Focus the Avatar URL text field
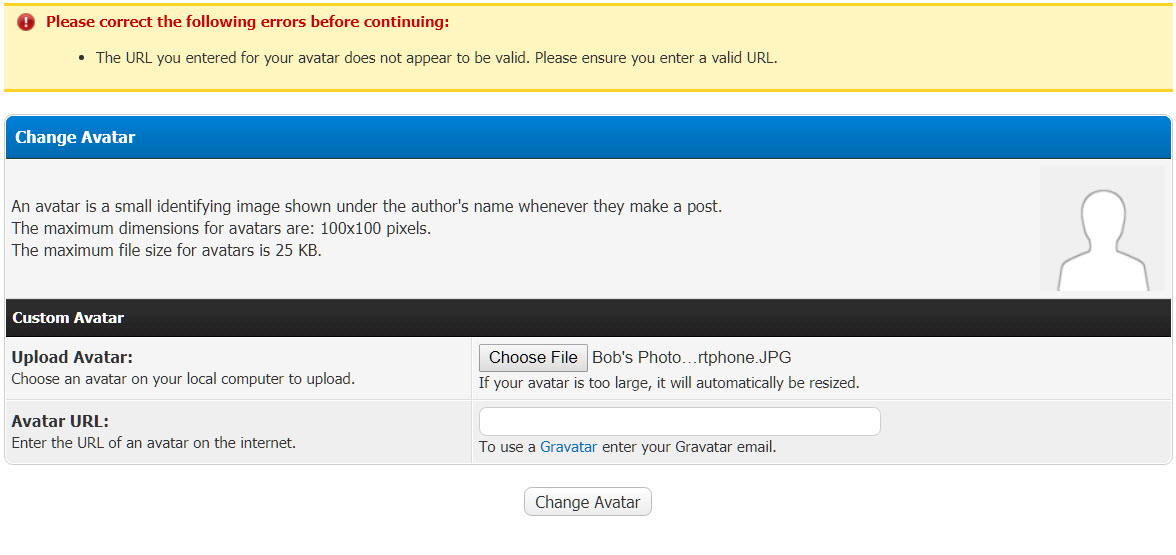This screenshot has height=555, width=1176. pos(679,421)
